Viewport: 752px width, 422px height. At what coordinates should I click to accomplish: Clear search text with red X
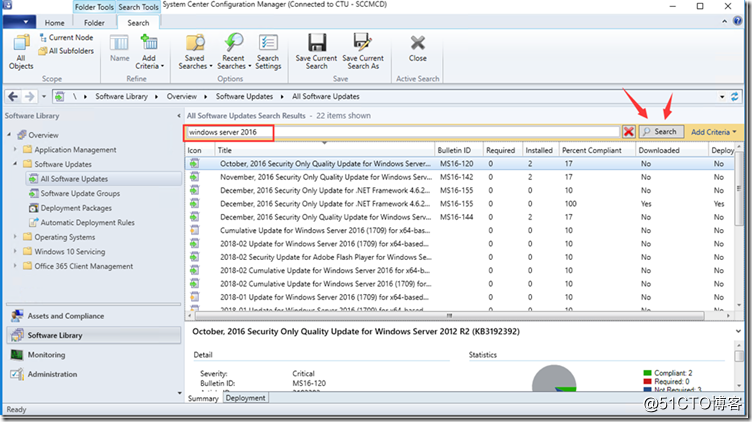629,131
